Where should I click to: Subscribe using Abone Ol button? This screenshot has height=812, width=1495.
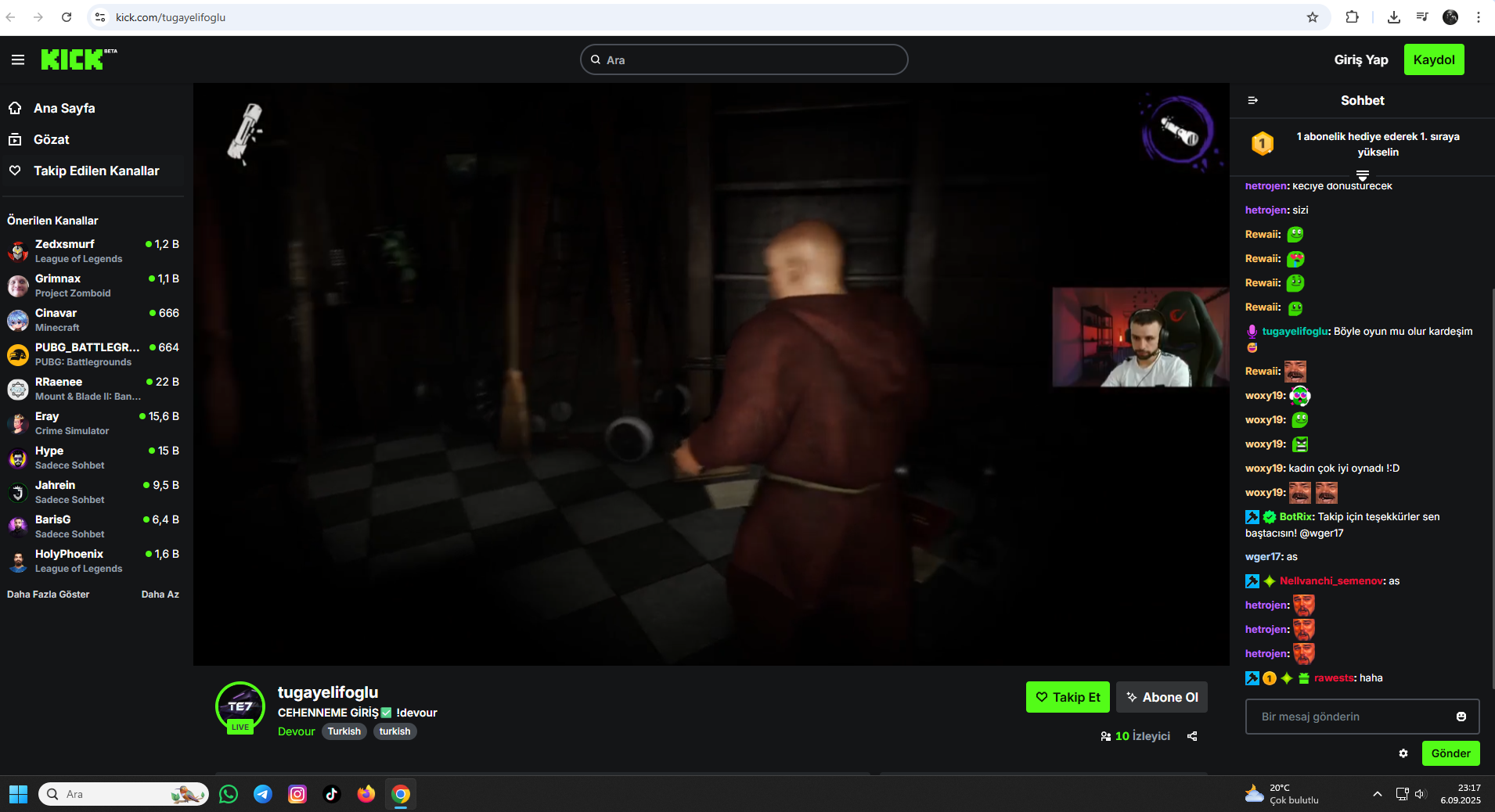point(1162,697)
